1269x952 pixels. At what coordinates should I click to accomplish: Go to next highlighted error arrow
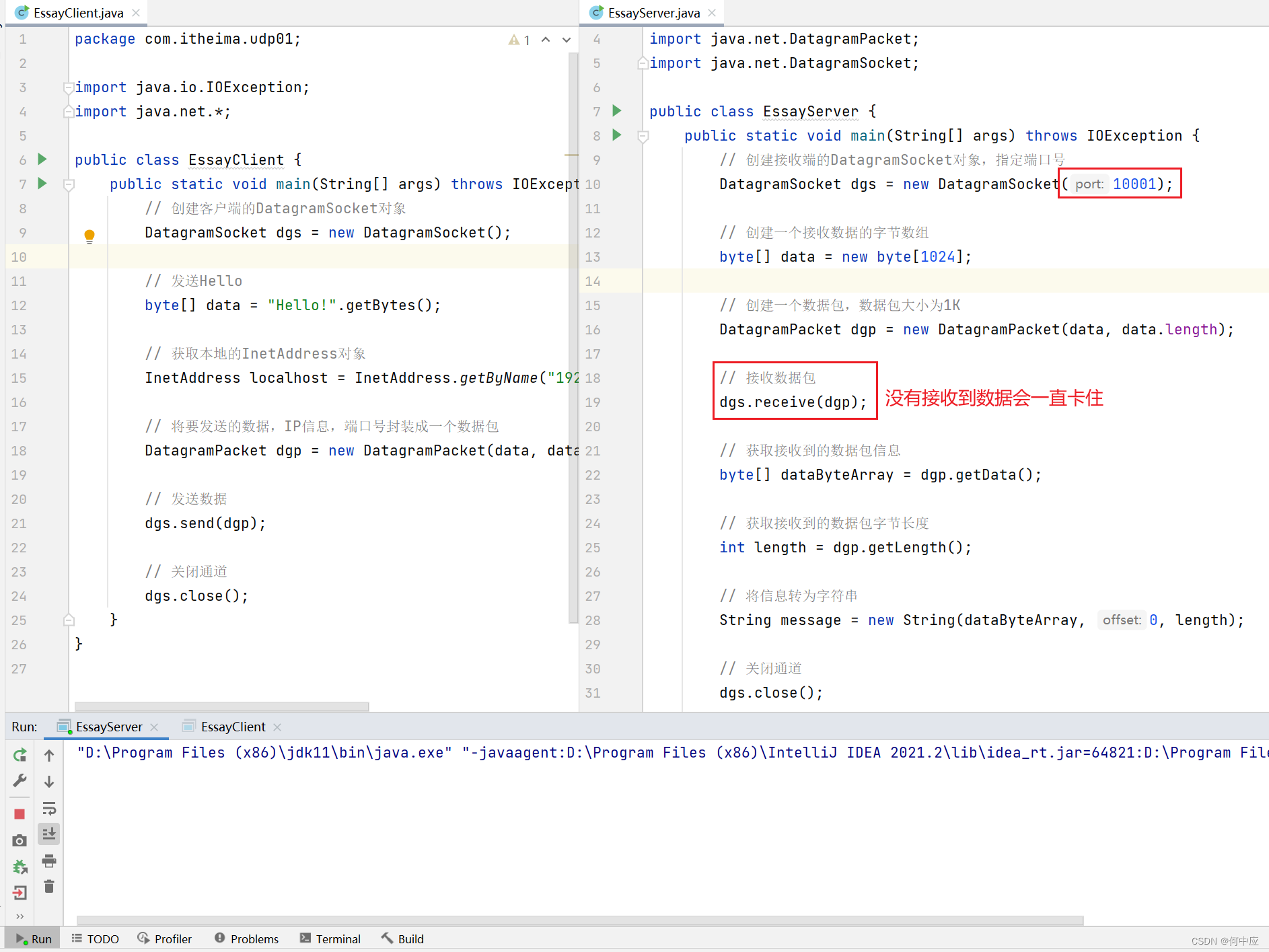click(567, 40)
